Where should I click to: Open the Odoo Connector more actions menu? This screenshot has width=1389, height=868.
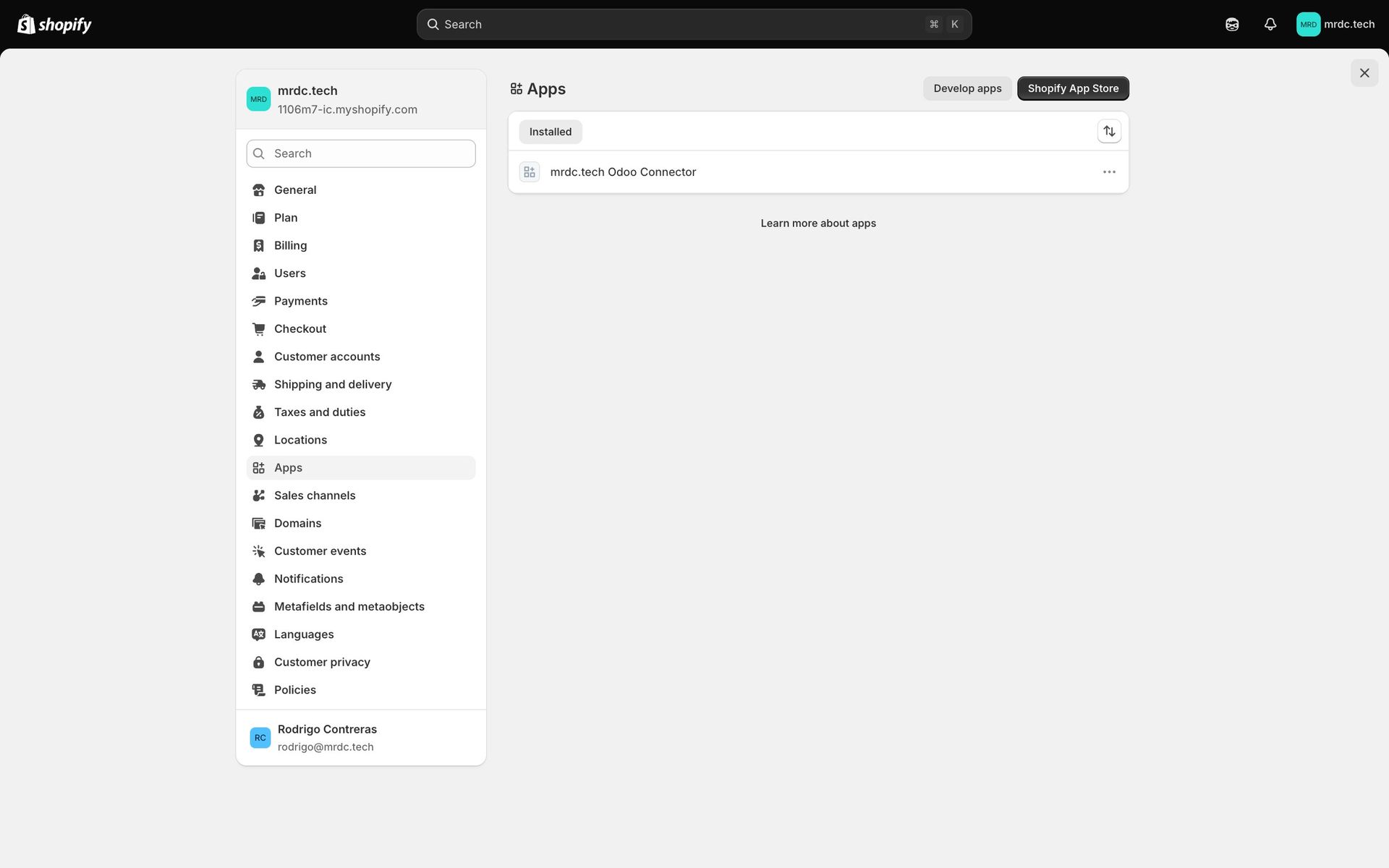coord(1109,172)
